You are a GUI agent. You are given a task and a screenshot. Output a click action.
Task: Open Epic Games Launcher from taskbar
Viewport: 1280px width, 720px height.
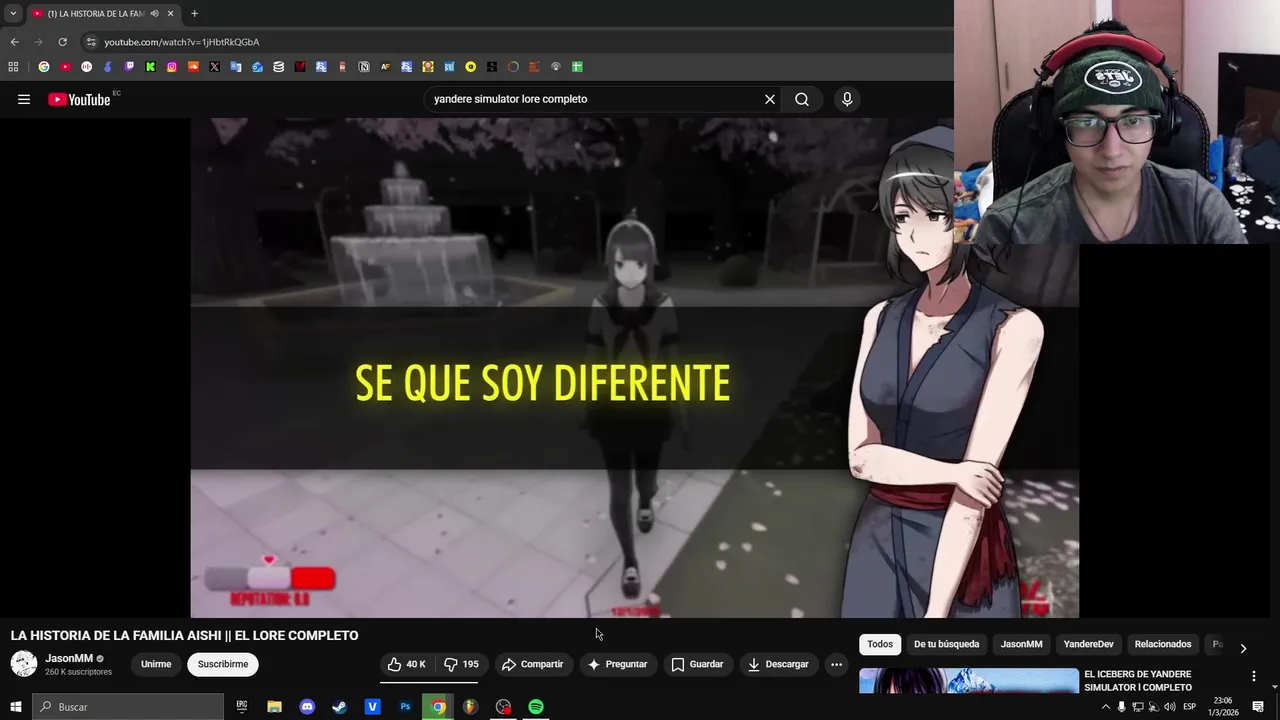(241, 707)
